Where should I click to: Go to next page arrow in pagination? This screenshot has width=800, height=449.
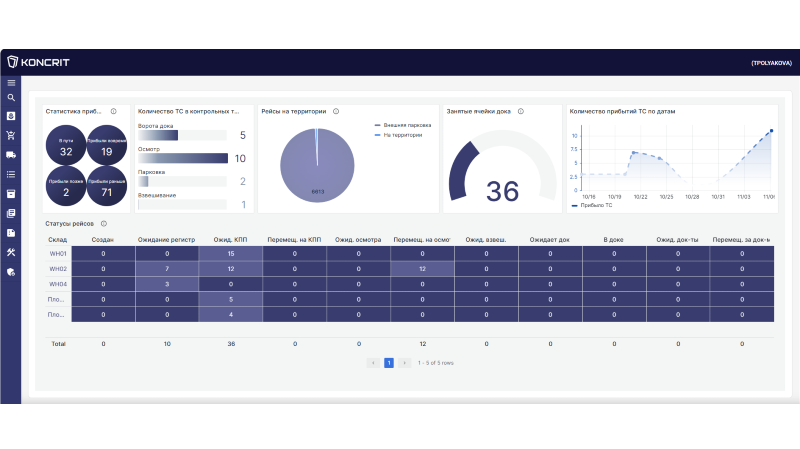405,363
